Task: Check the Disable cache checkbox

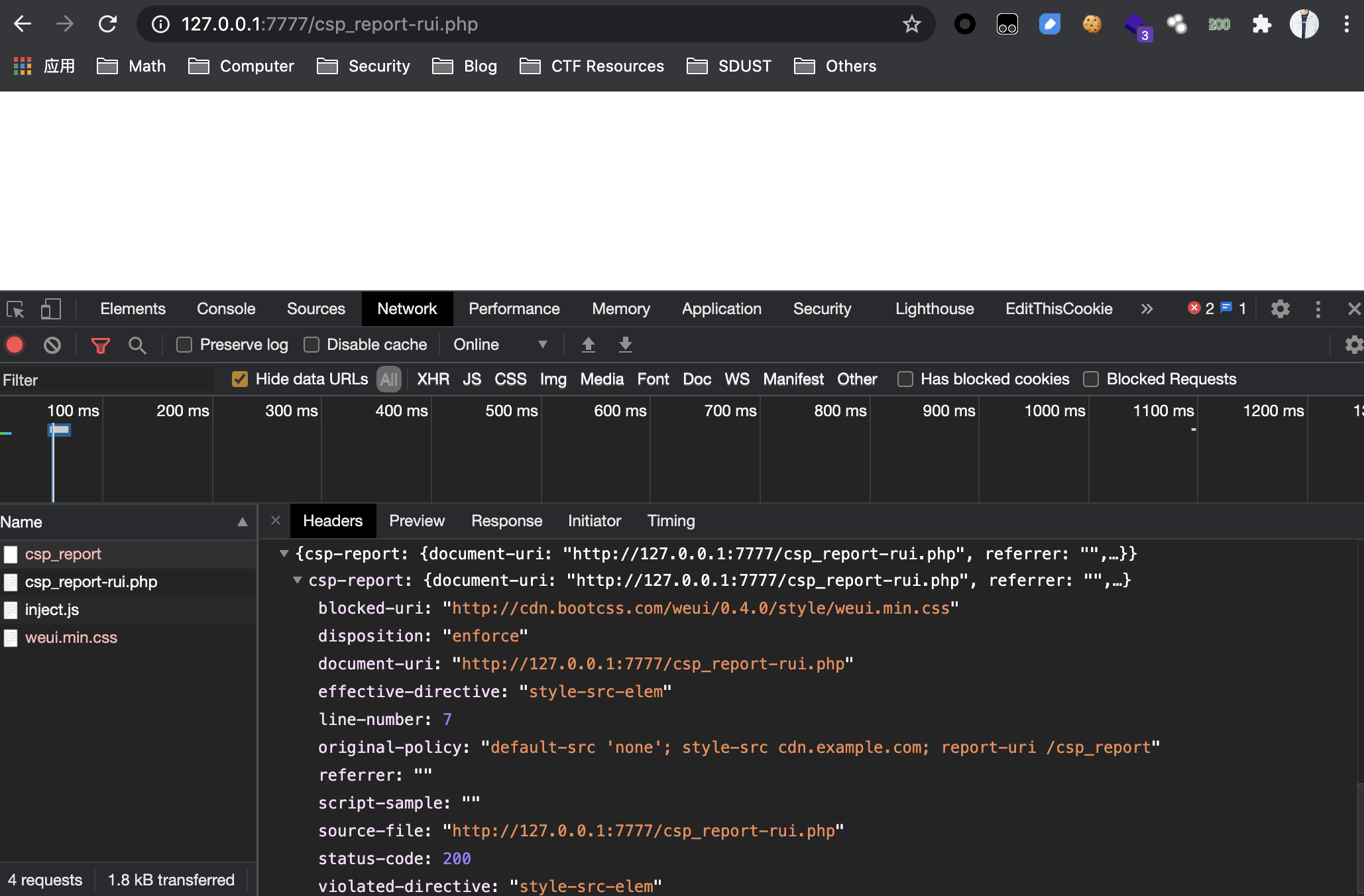Action: (312, 345)
